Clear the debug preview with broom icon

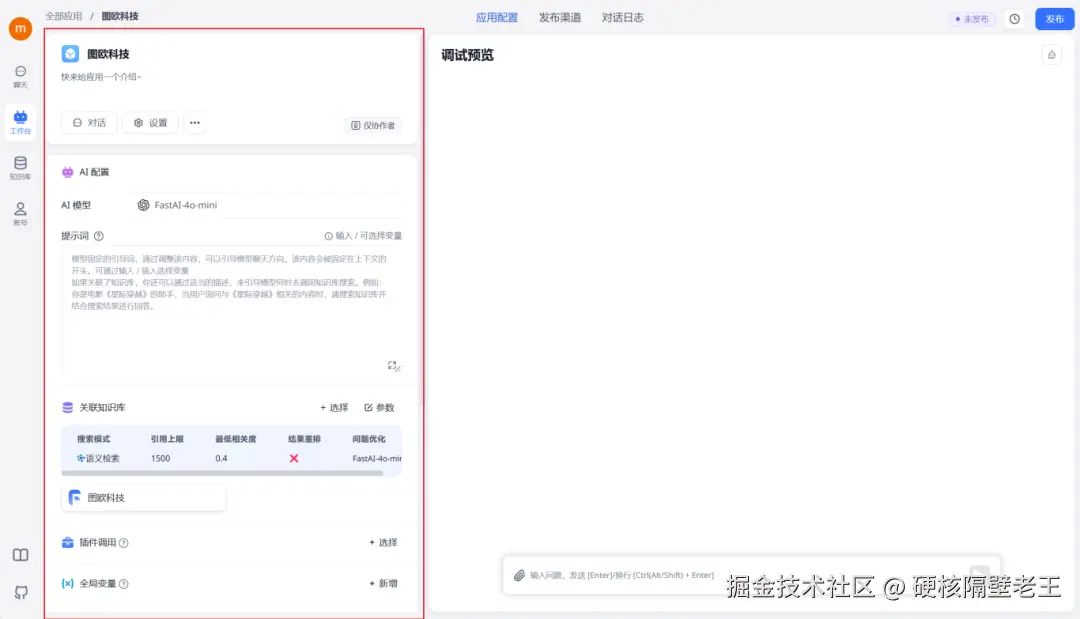pos(1052,55)
